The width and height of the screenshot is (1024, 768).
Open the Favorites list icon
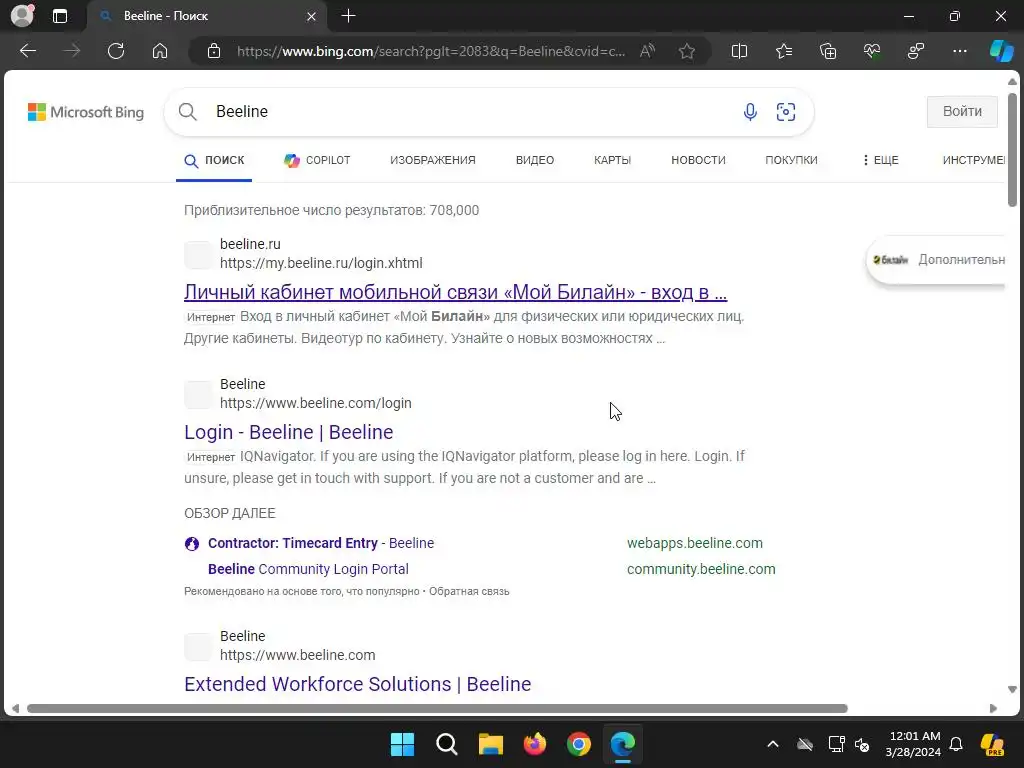click(x=784, y=51)
